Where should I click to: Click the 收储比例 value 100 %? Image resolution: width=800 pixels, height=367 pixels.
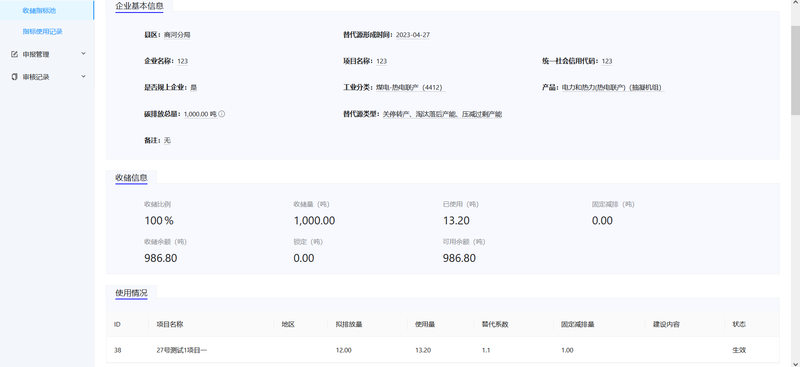[x=159, y=221]
